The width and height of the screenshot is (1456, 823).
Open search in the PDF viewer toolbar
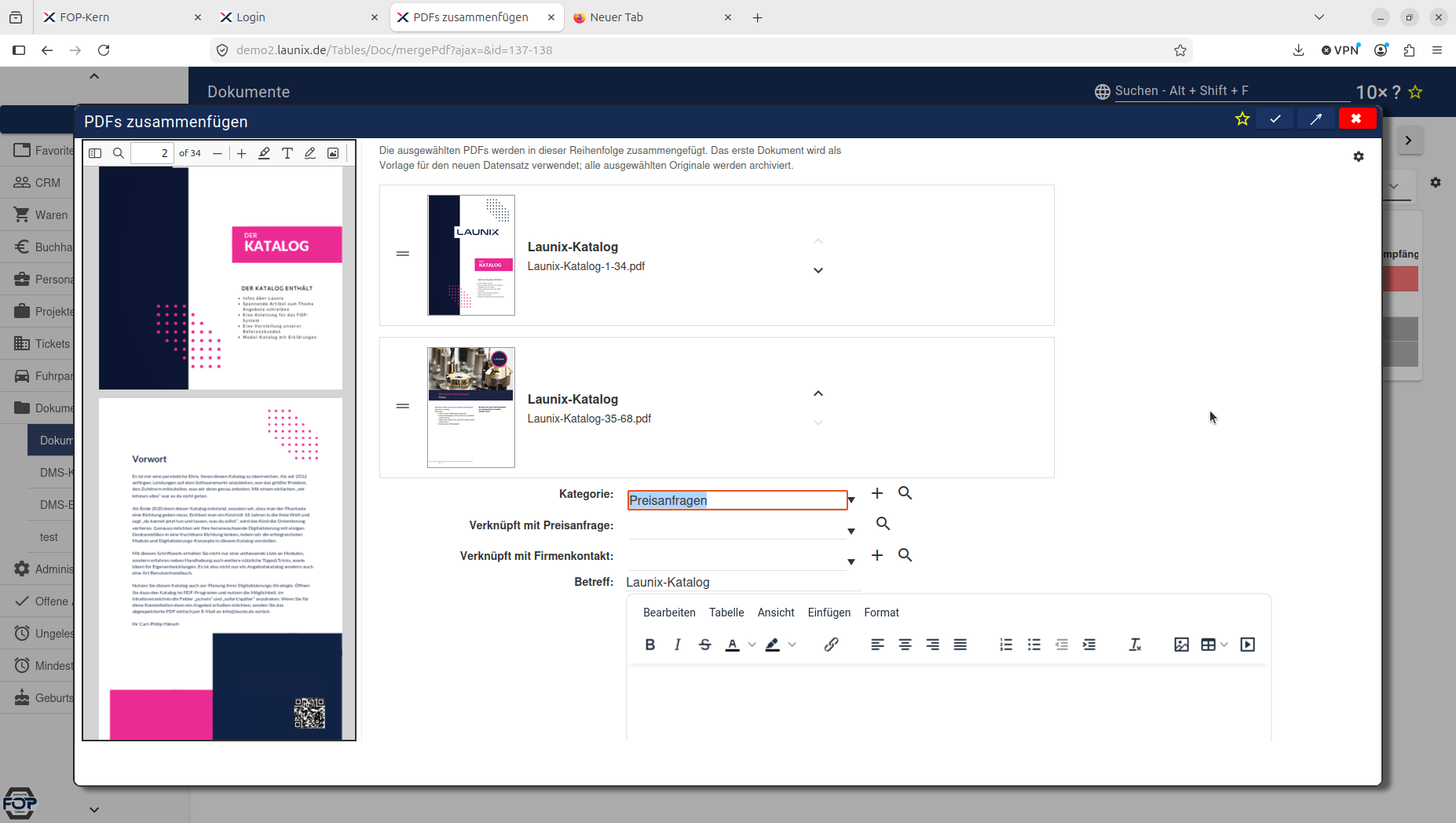tap(119, 153)
